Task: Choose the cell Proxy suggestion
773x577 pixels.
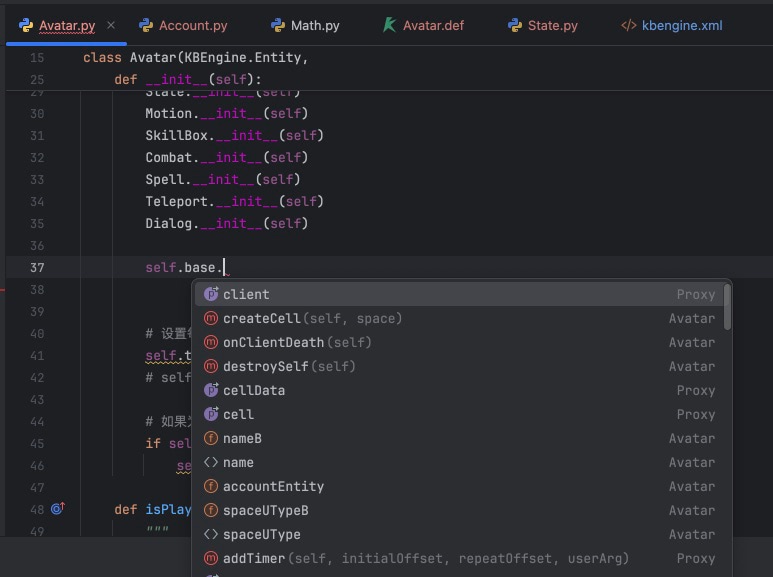Action: [x=238, y=414]
